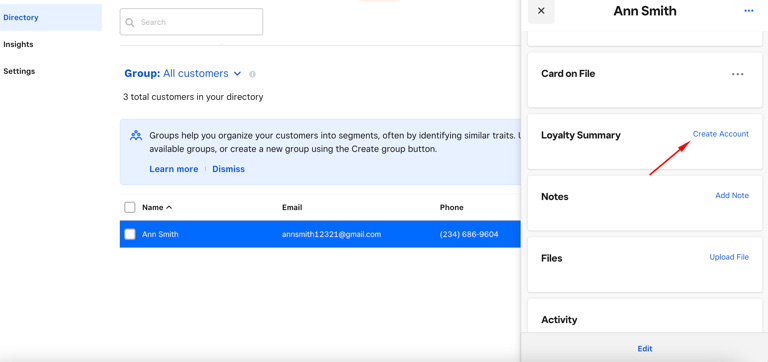The image size is (768, 362).
Task: Sort by Name using the arrow
Action: [x=169, y=207]
